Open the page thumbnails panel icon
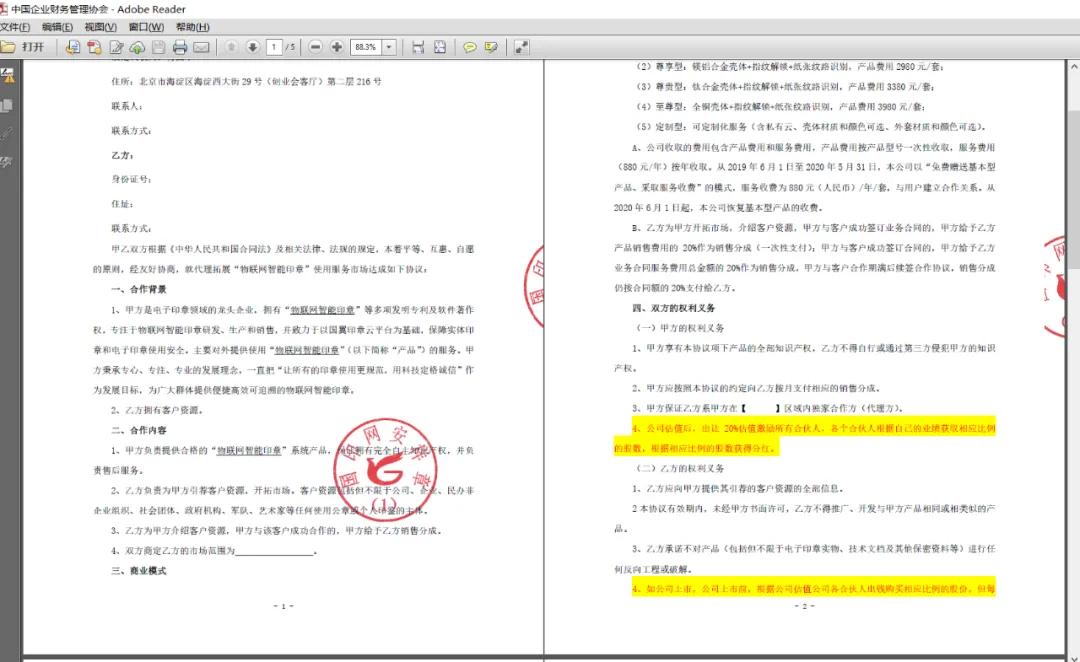Viewport: 1080px width, 662px height. [7, 105]
